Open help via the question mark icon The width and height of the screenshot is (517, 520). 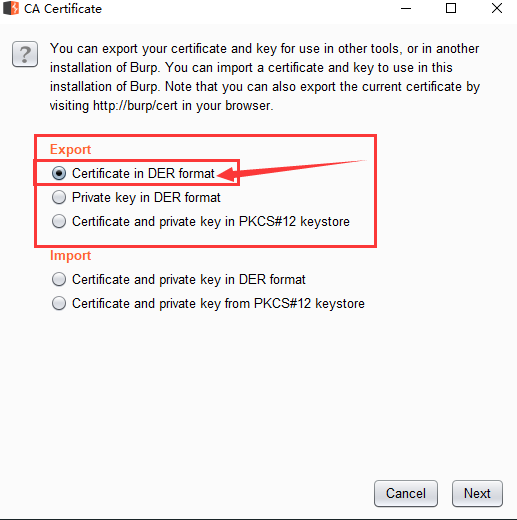(25, 54)
